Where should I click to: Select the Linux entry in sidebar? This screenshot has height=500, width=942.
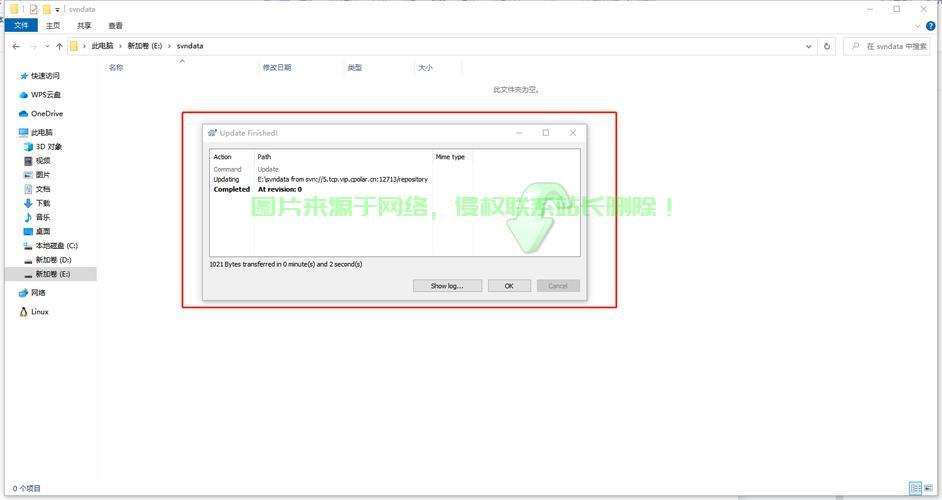click(x=39, y=312)
